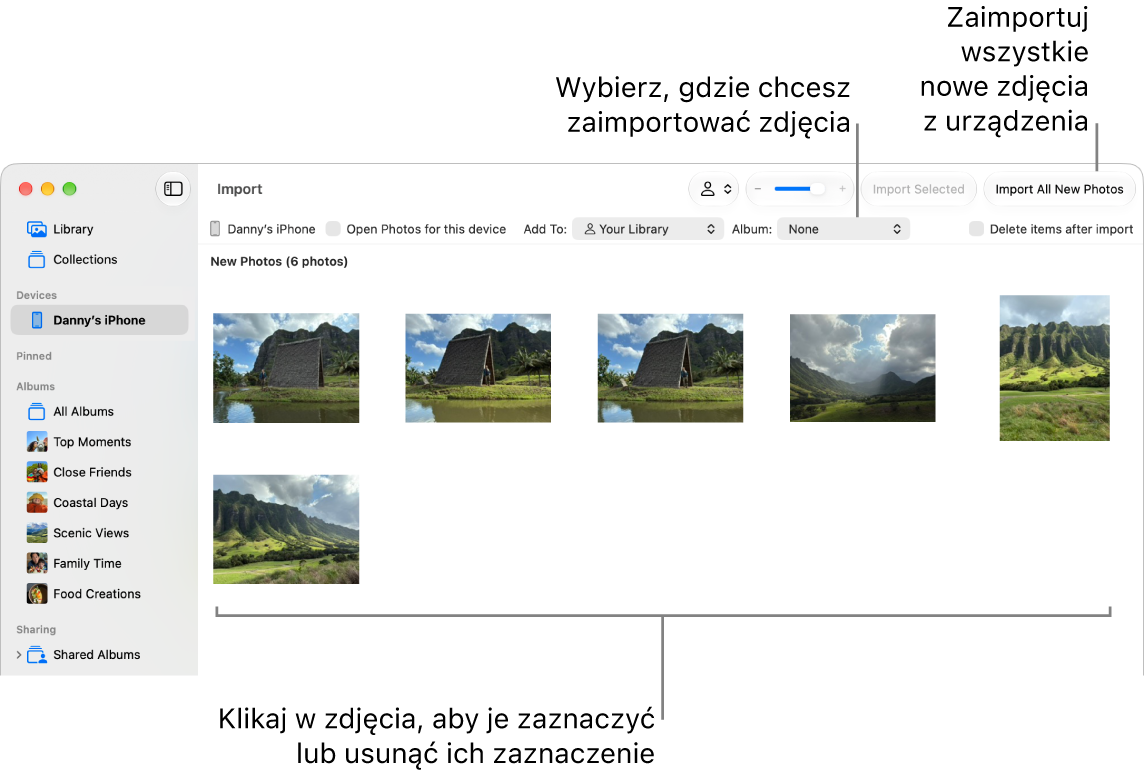Image resolution: width=1144 pixels, height=771 pixels.
Task: Click the Import Selected button
Action: [919, 190]
